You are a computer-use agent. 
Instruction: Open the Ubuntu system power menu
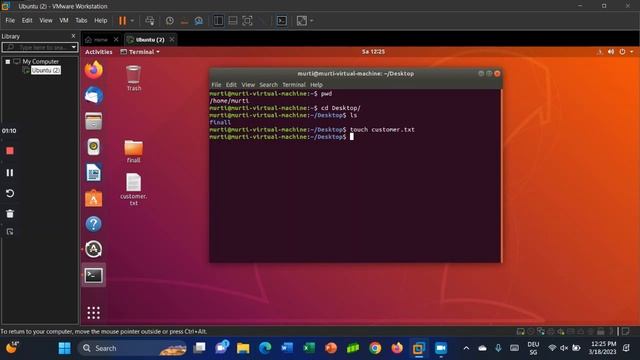coord(625,52)
